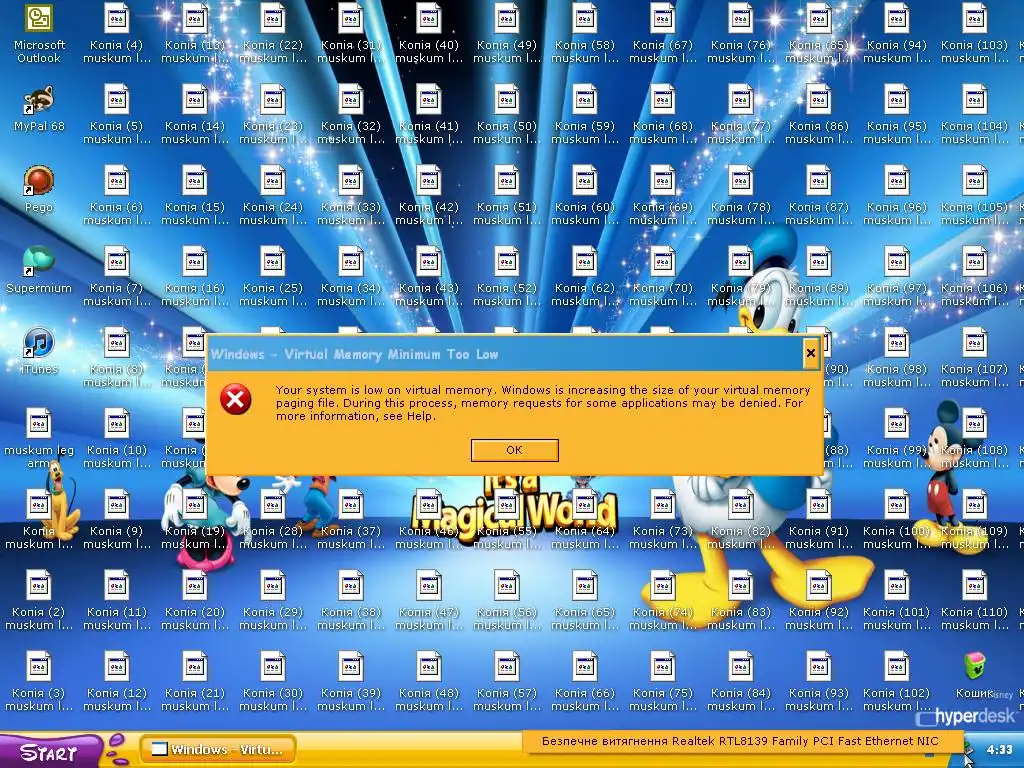
Task: Click the dialog title bar text
Action: coord(355,354)
